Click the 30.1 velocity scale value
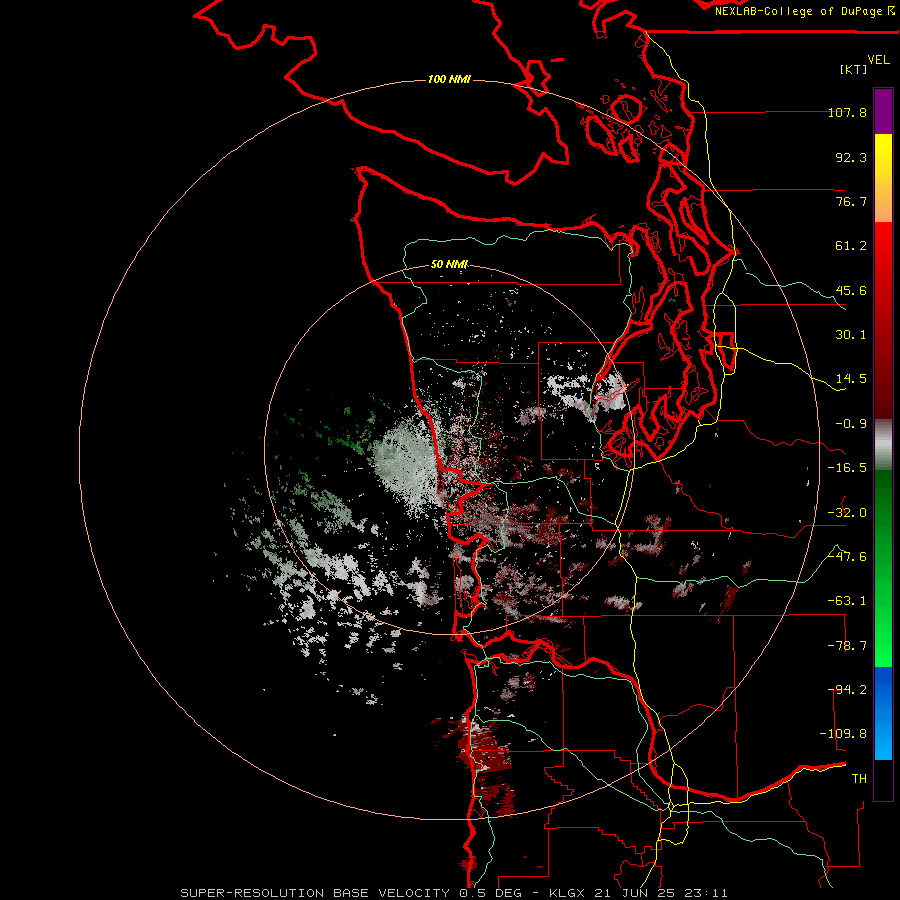Image resolution: width=900 pixels, height=900 pixels. click(x=851, y=335)
